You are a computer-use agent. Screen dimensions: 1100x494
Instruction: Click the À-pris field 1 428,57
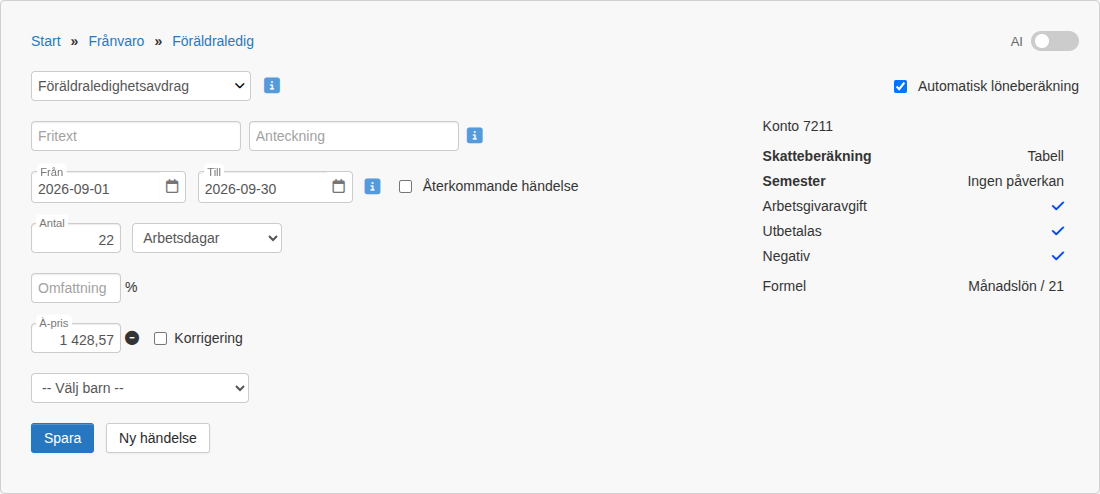coord(76,339)
